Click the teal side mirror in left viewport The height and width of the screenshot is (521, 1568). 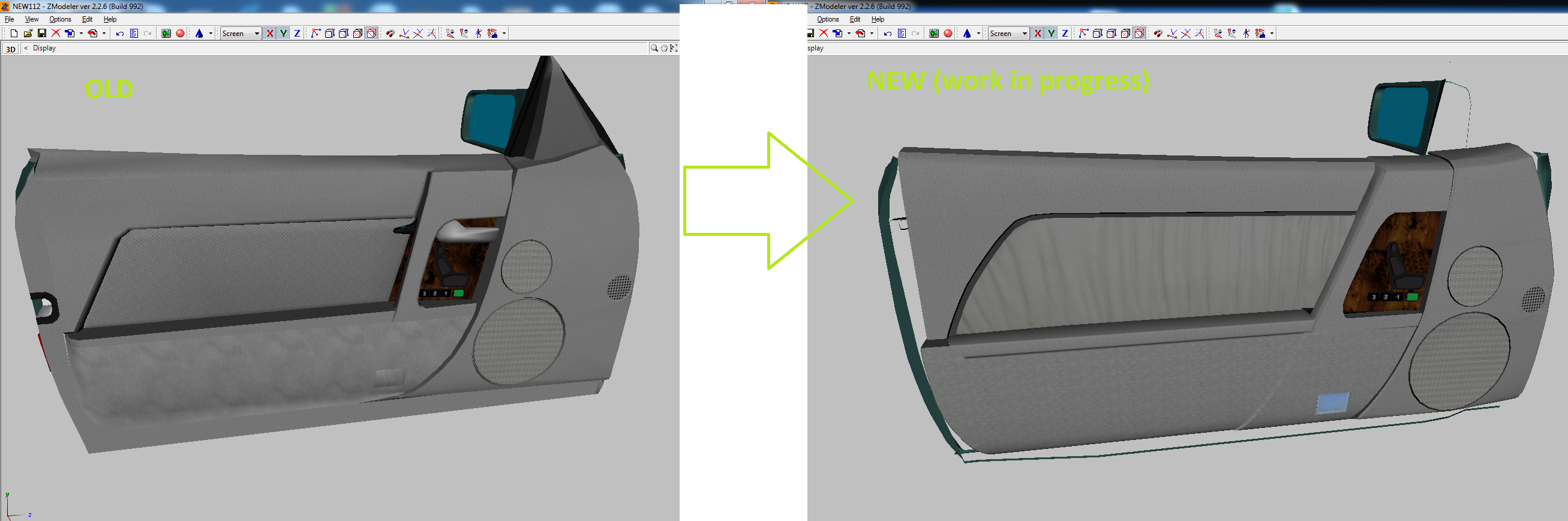[x=487, y=119]
